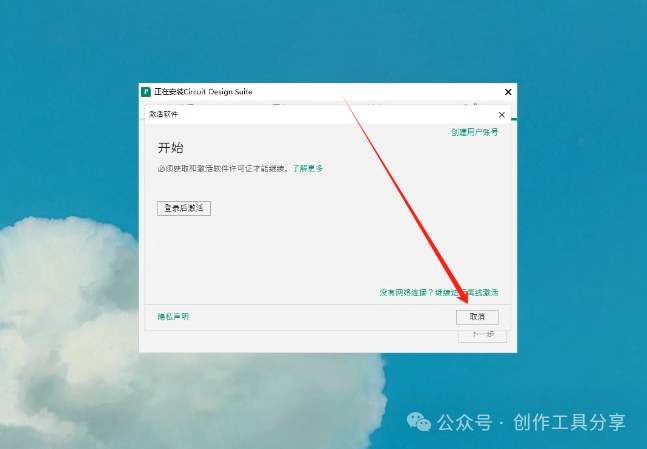
Task: Click the 取消 cancel button
Action: coord(477,317)
